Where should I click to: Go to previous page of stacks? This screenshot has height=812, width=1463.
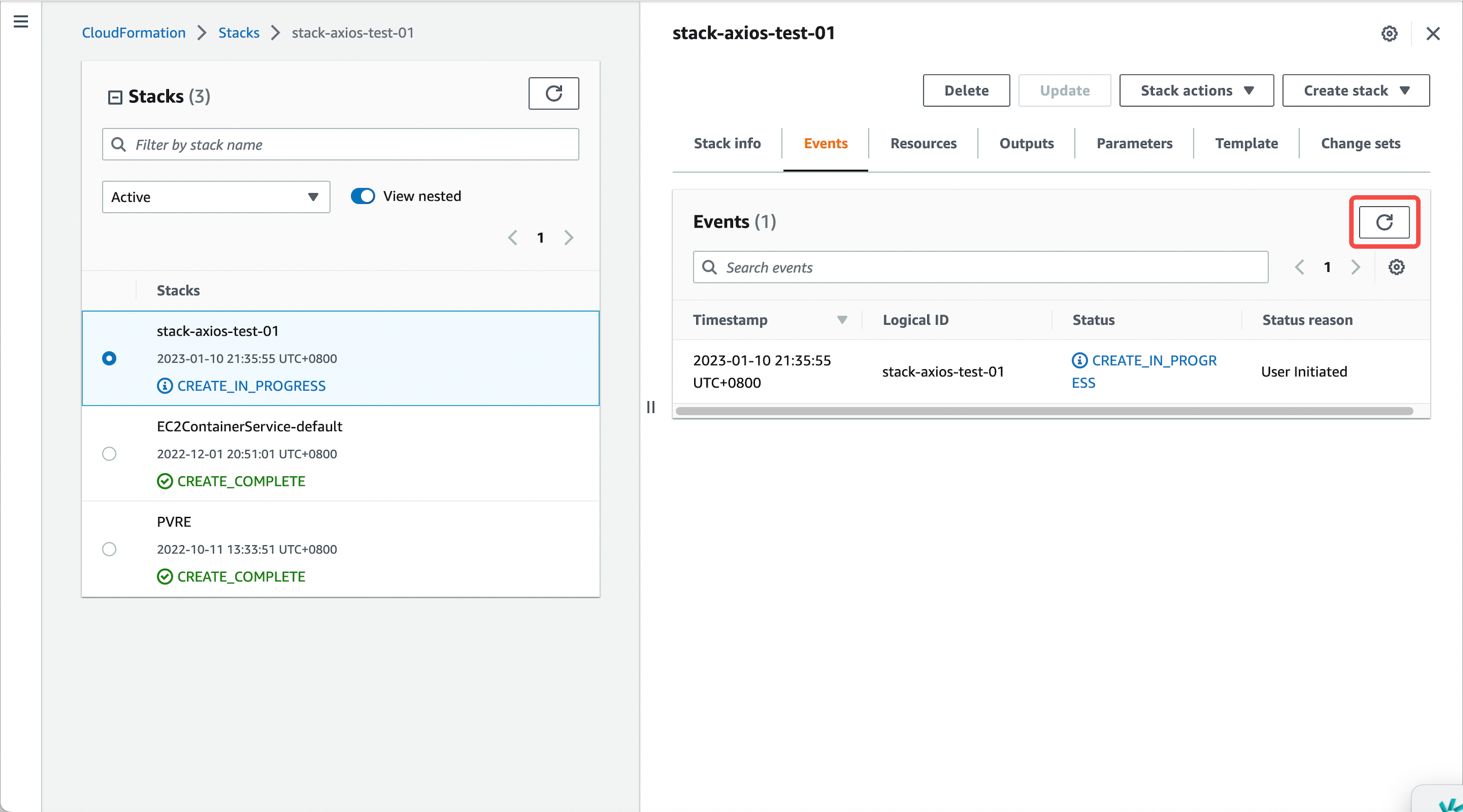(513, 238)
